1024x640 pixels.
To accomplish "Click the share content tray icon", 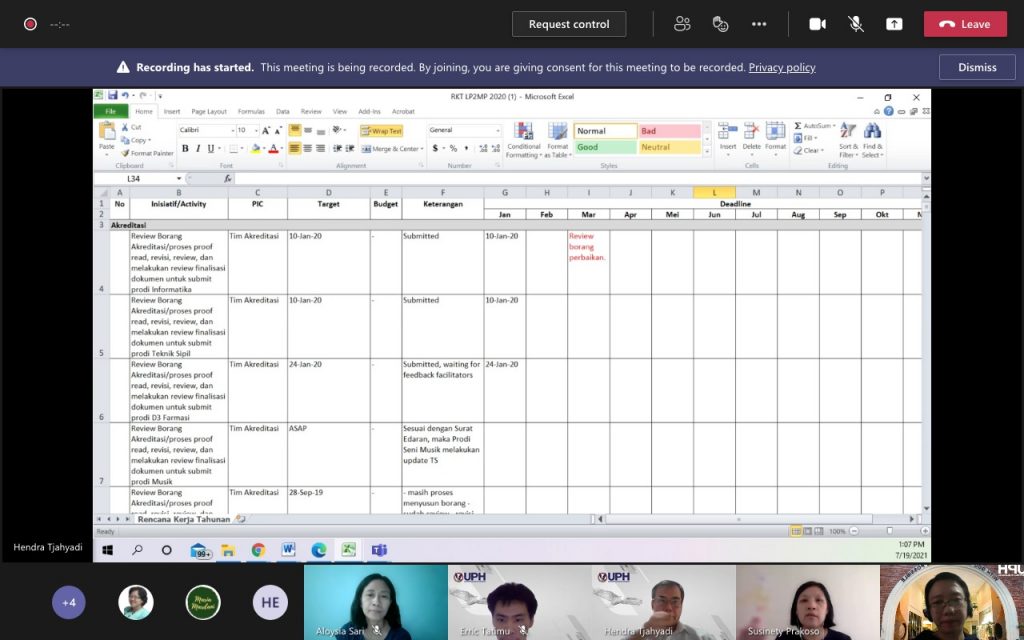I will click(894, 24).
